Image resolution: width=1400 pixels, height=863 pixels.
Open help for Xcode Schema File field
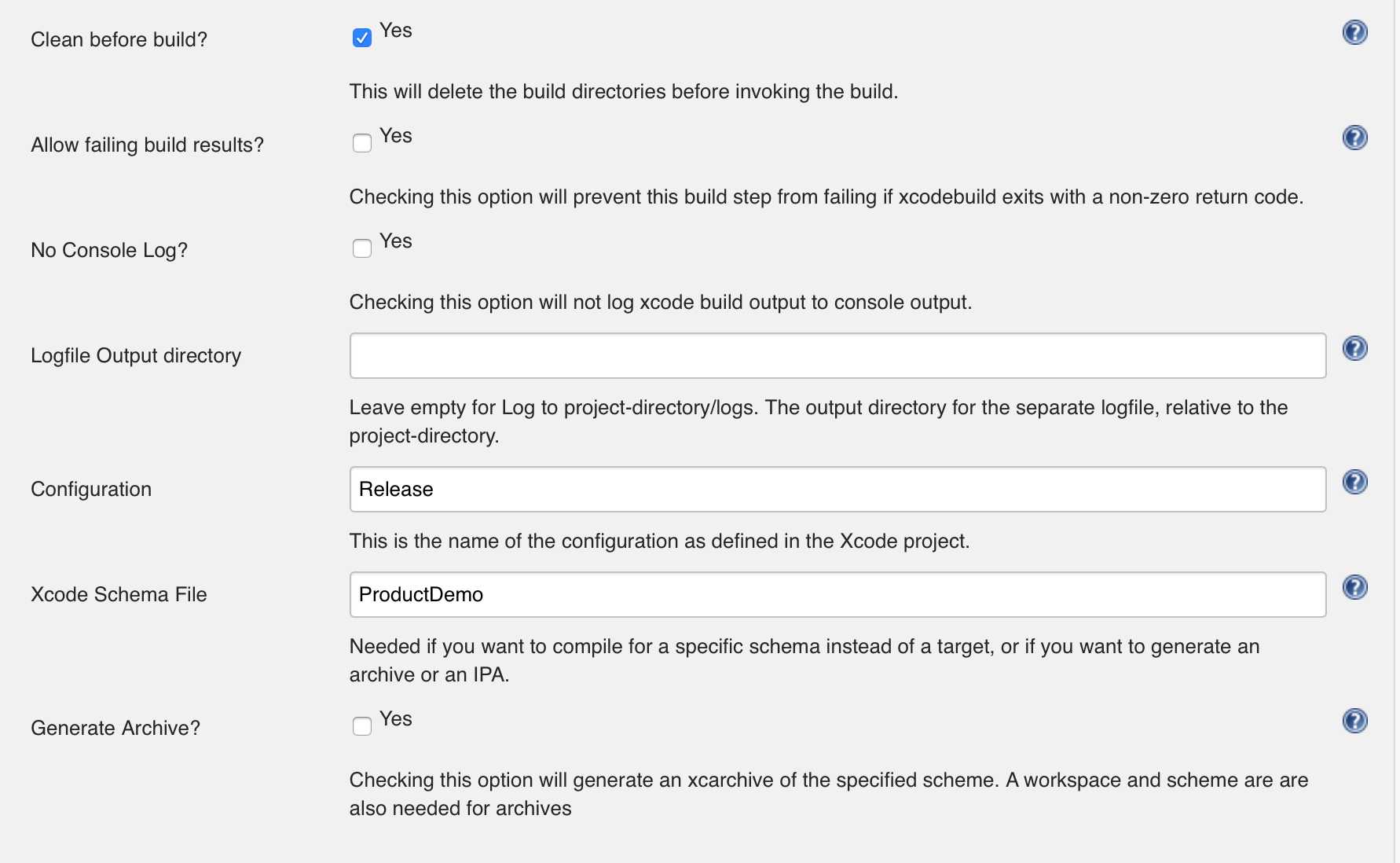tap(1354, 587)
